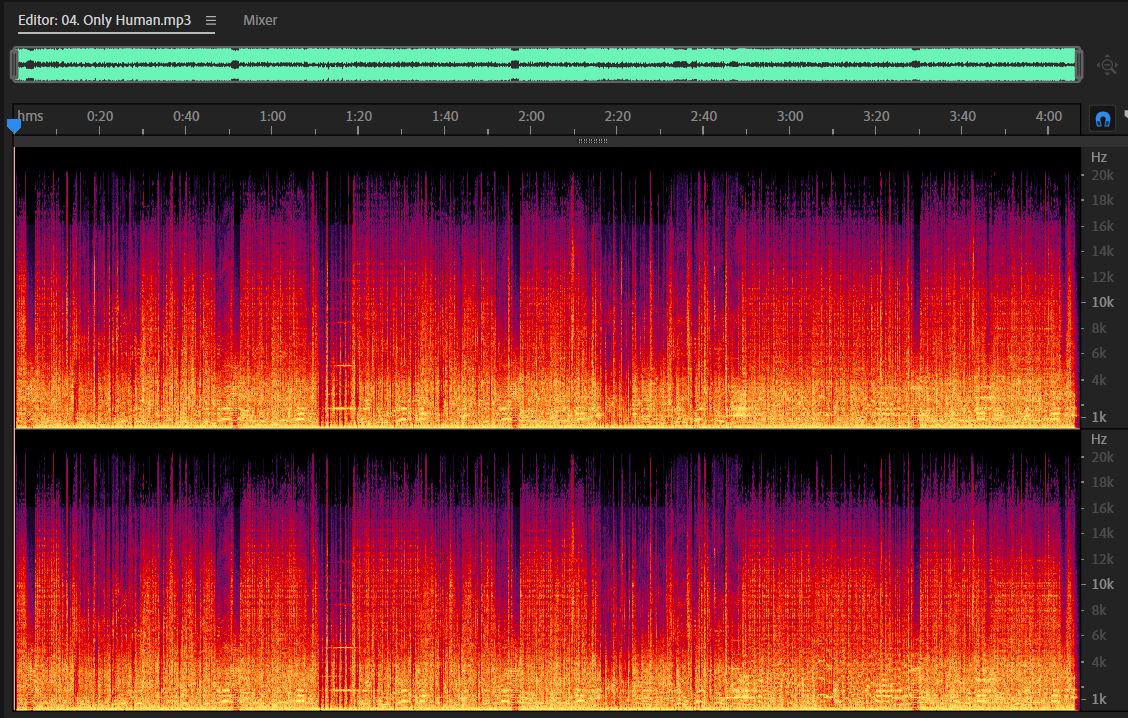
Task: Click the 1:00 mark on the time ruler
Action: click(x=273, y=116)
